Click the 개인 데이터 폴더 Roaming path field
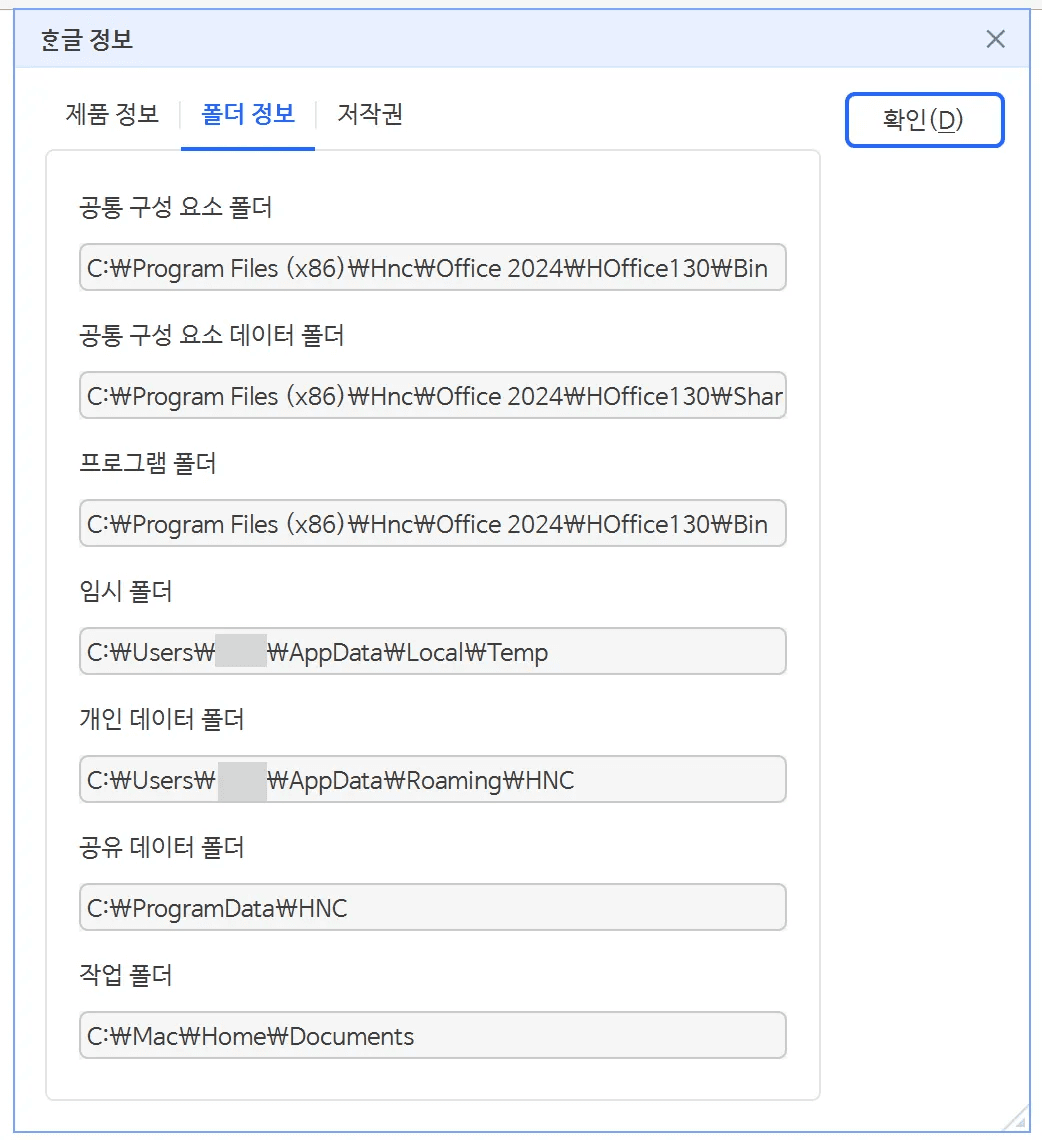The width and height of the screenshot is (1042, 1140). 432,779
